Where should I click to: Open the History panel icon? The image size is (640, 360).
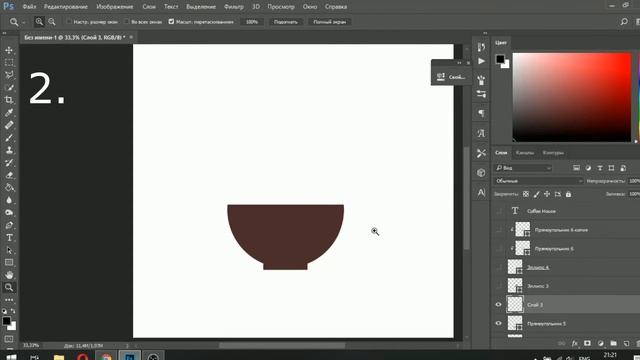tap(481, 47)
